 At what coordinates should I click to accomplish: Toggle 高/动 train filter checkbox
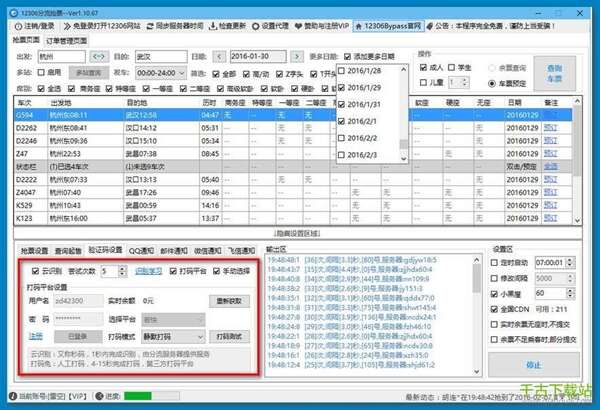pos(246,74)
